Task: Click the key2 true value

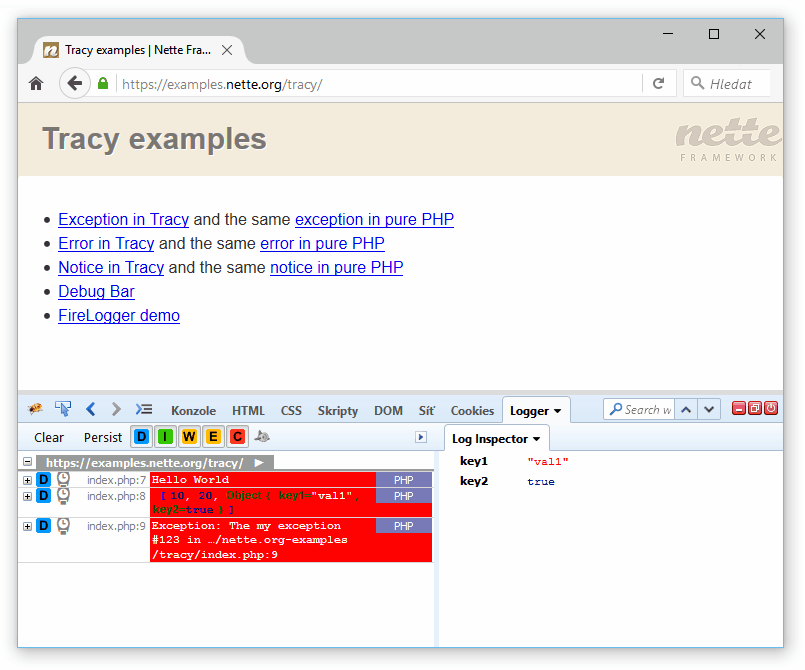Action: click(541, 482)
